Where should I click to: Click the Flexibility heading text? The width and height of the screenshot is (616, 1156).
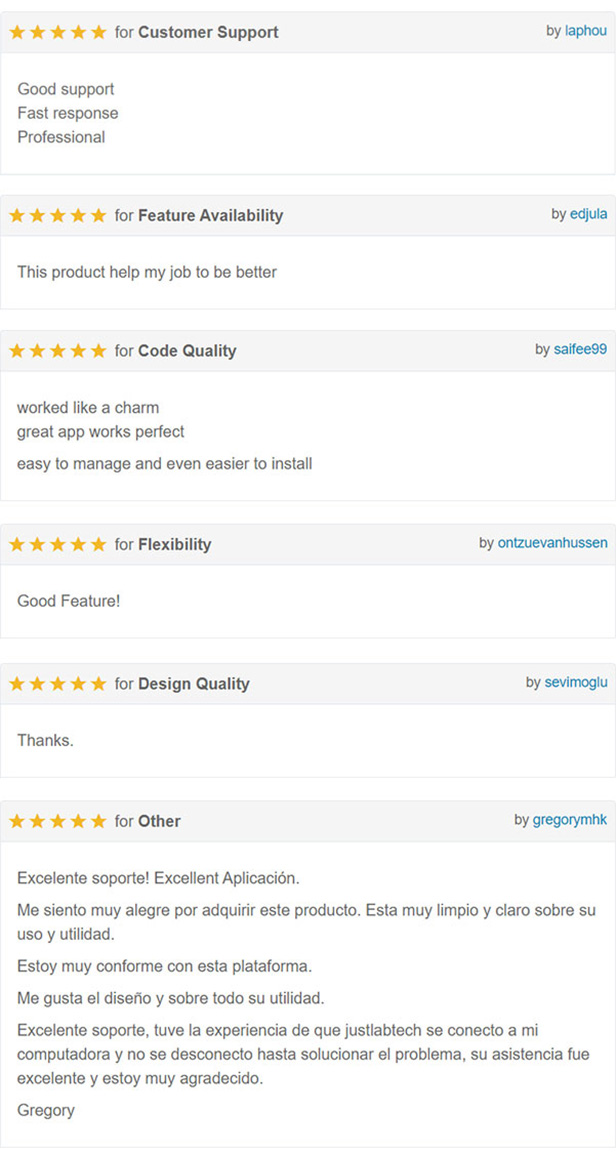click(175, 544)
